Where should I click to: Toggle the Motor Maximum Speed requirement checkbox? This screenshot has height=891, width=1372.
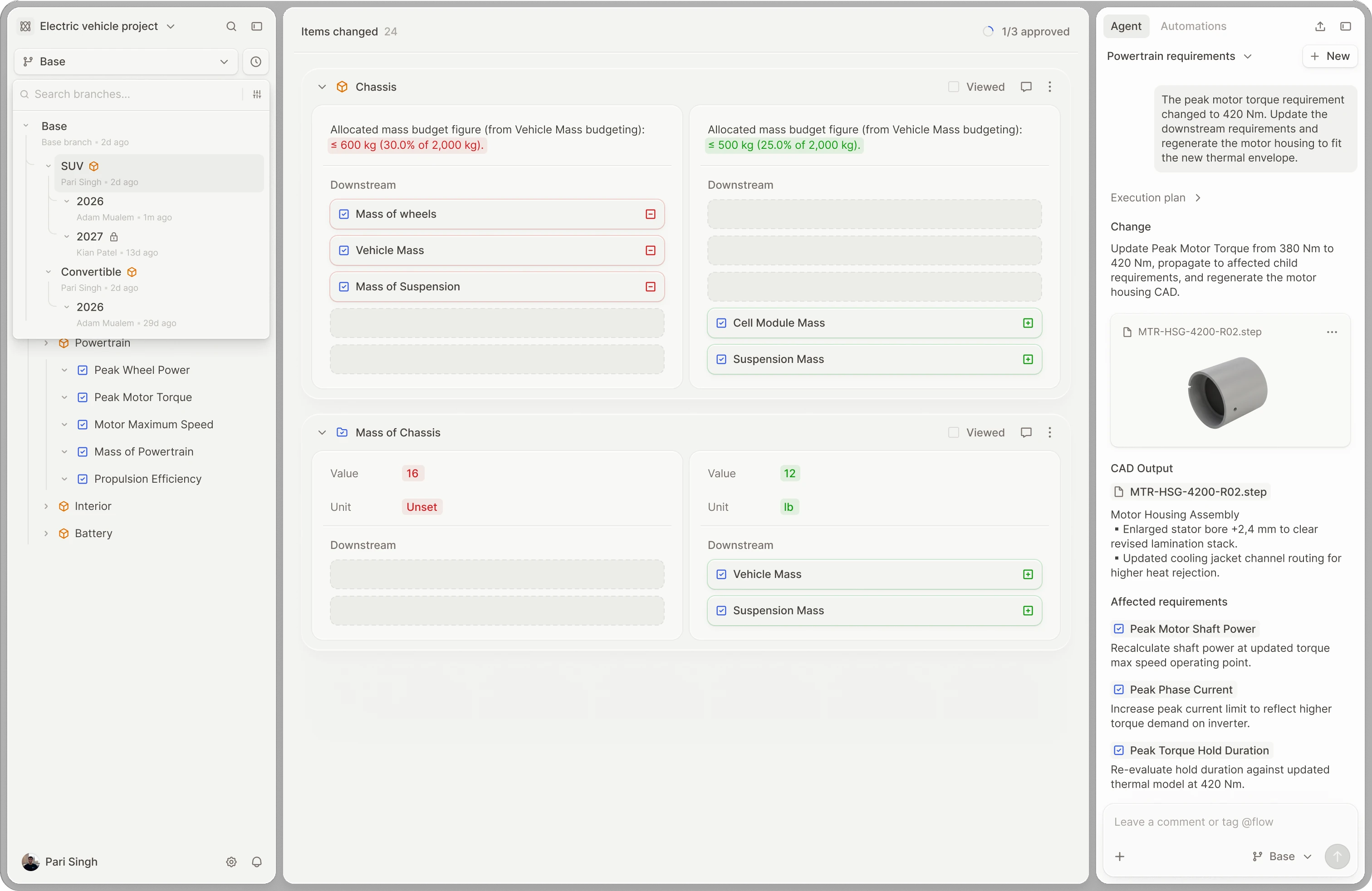click(x=83, y=425)
